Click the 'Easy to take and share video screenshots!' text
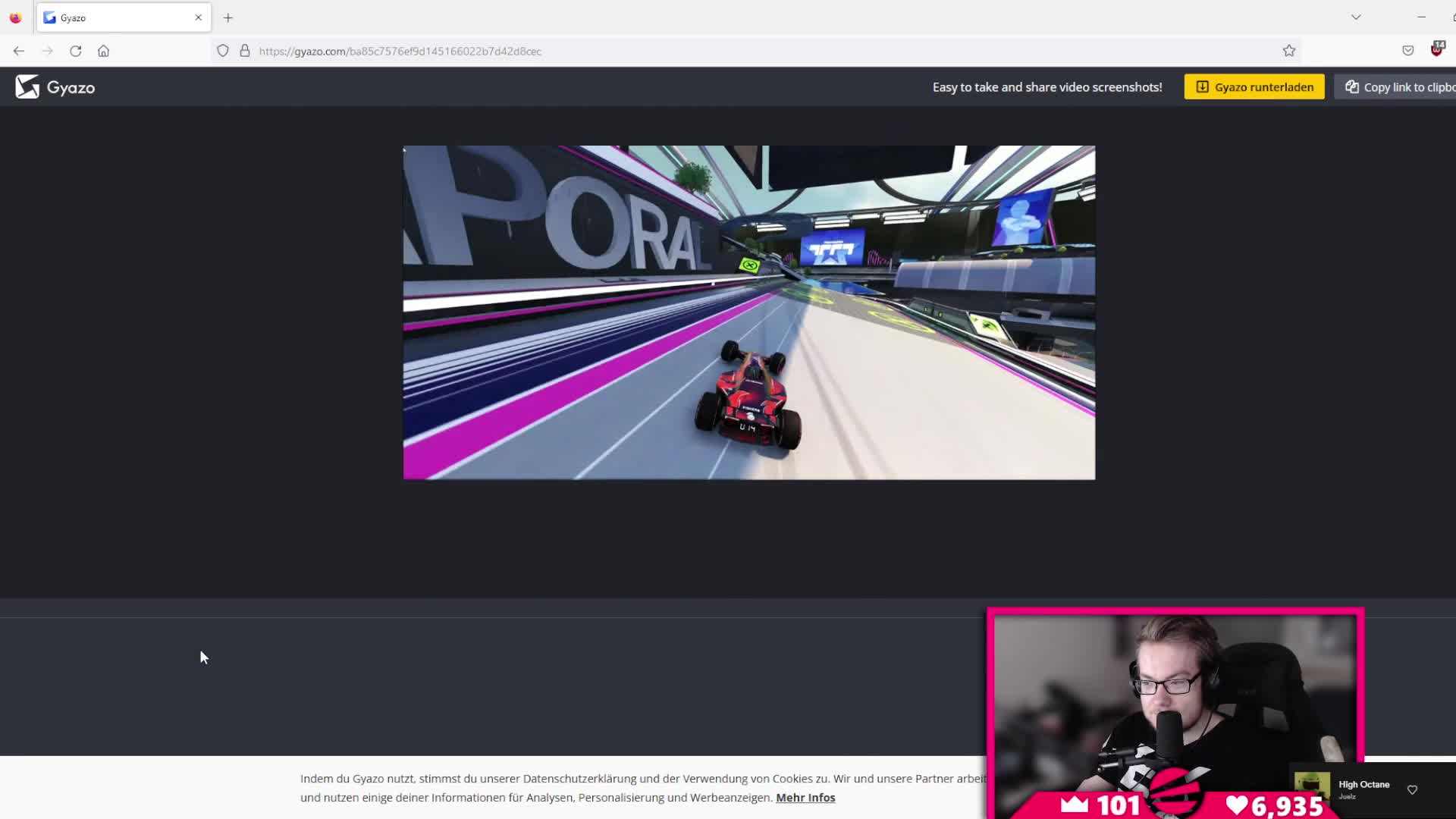Image resolution: width=1456 pixels, height=819 pixels. [x=1047, y=87]
